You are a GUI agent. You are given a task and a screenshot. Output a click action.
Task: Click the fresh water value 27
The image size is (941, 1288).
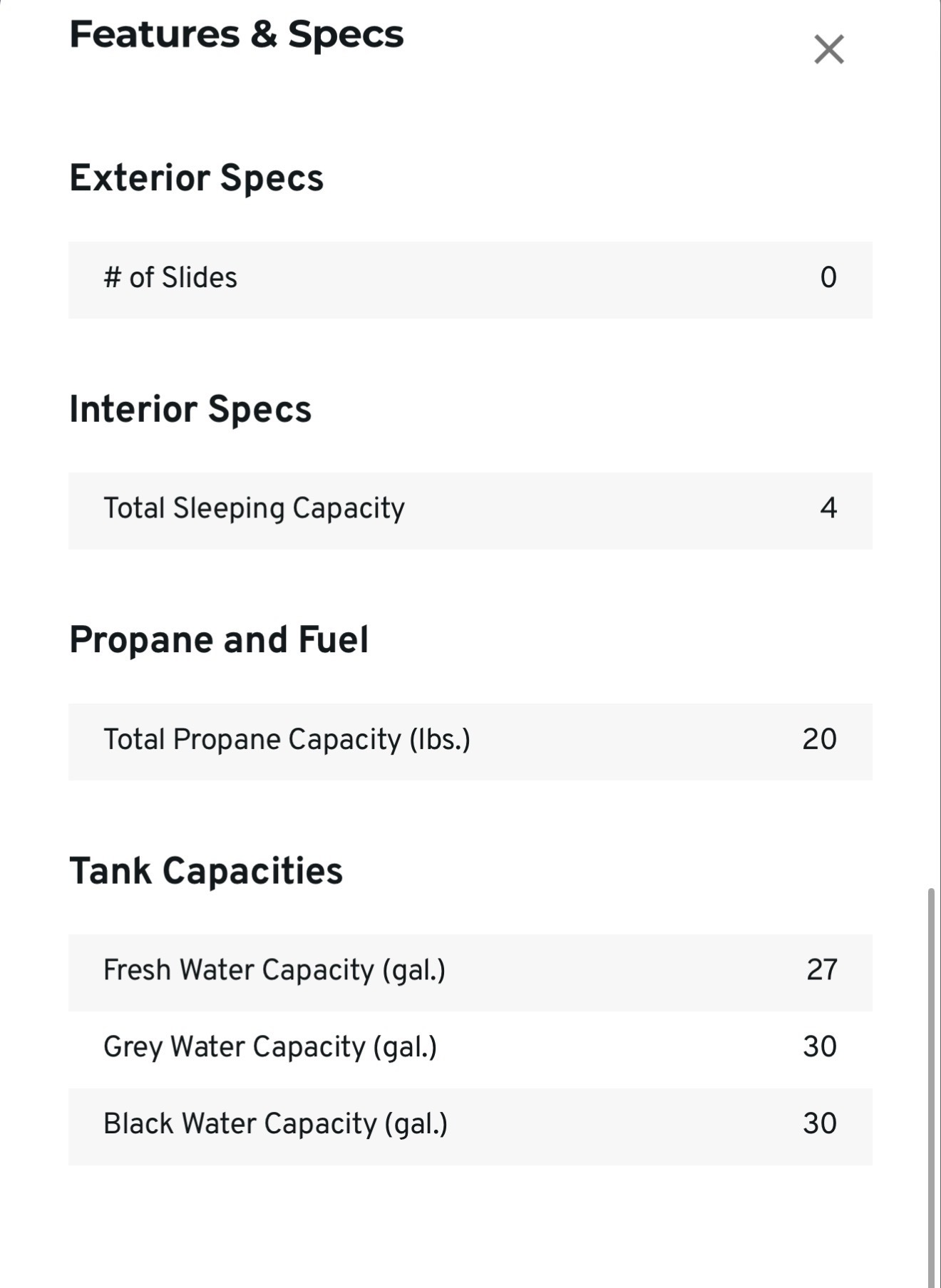click(822, 970)
